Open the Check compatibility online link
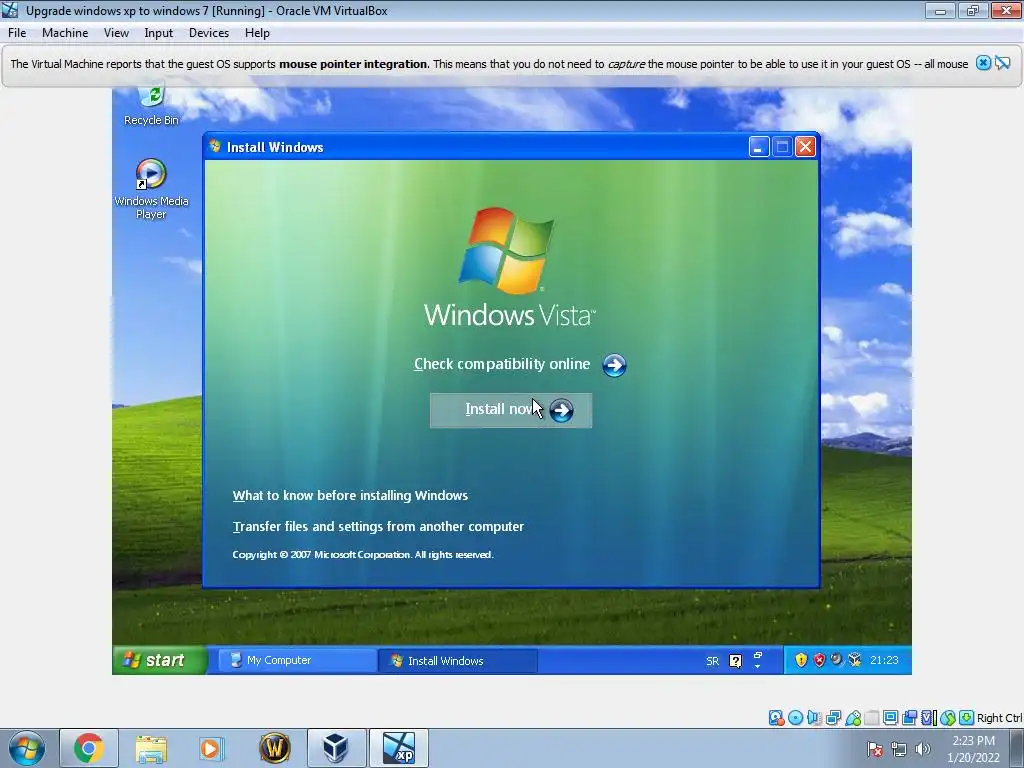The width and height of the screenshot is (1024, 768). point(502,364)
